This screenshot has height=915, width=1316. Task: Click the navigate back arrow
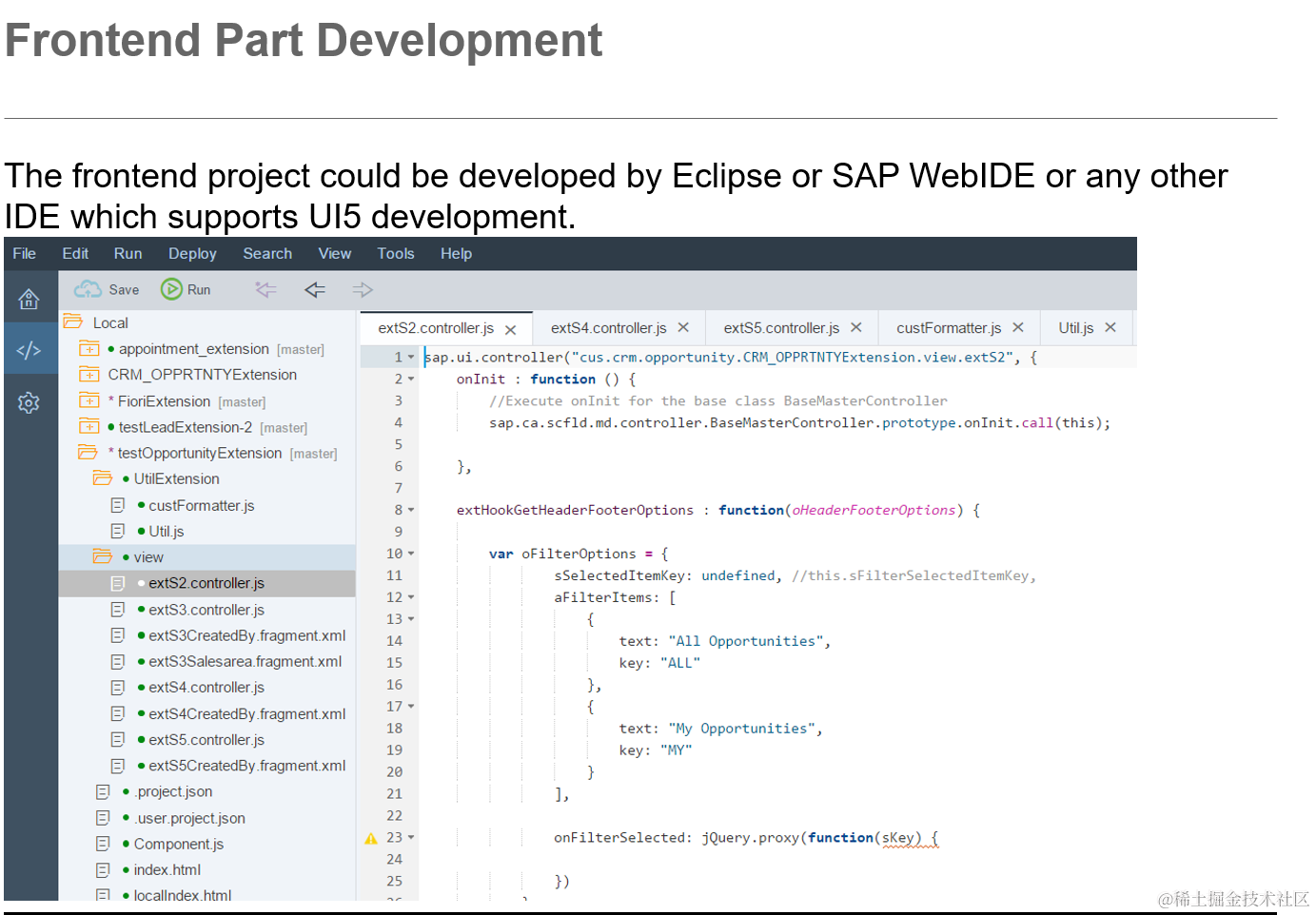[315, 289]
